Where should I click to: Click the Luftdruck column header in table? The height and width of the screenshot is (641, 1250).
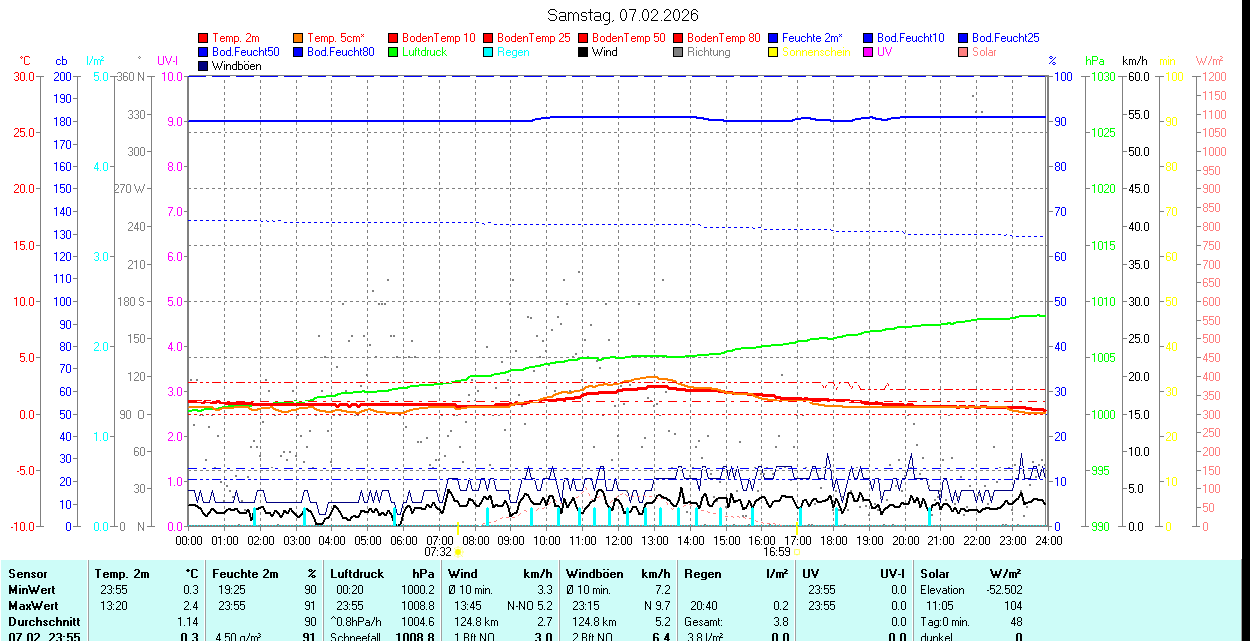coord(357,574)
